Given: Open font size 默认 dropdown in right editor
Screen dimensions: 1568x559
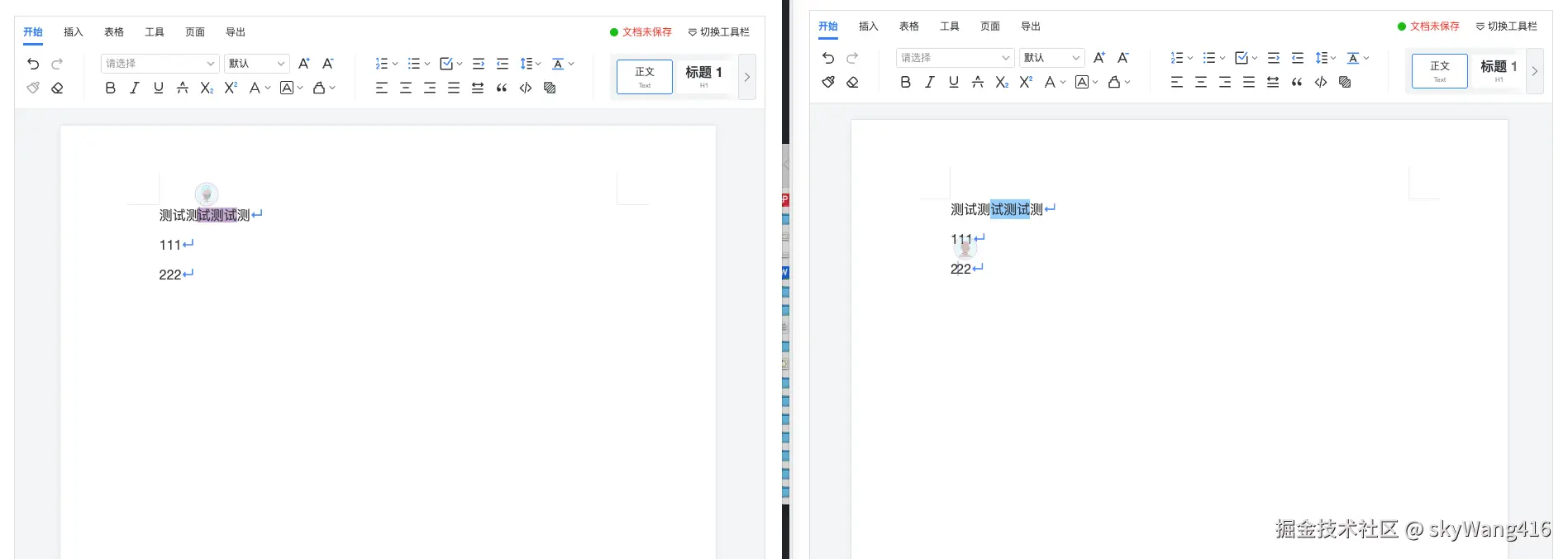Looking at the screenshot, I should (x=1052, y=58).
